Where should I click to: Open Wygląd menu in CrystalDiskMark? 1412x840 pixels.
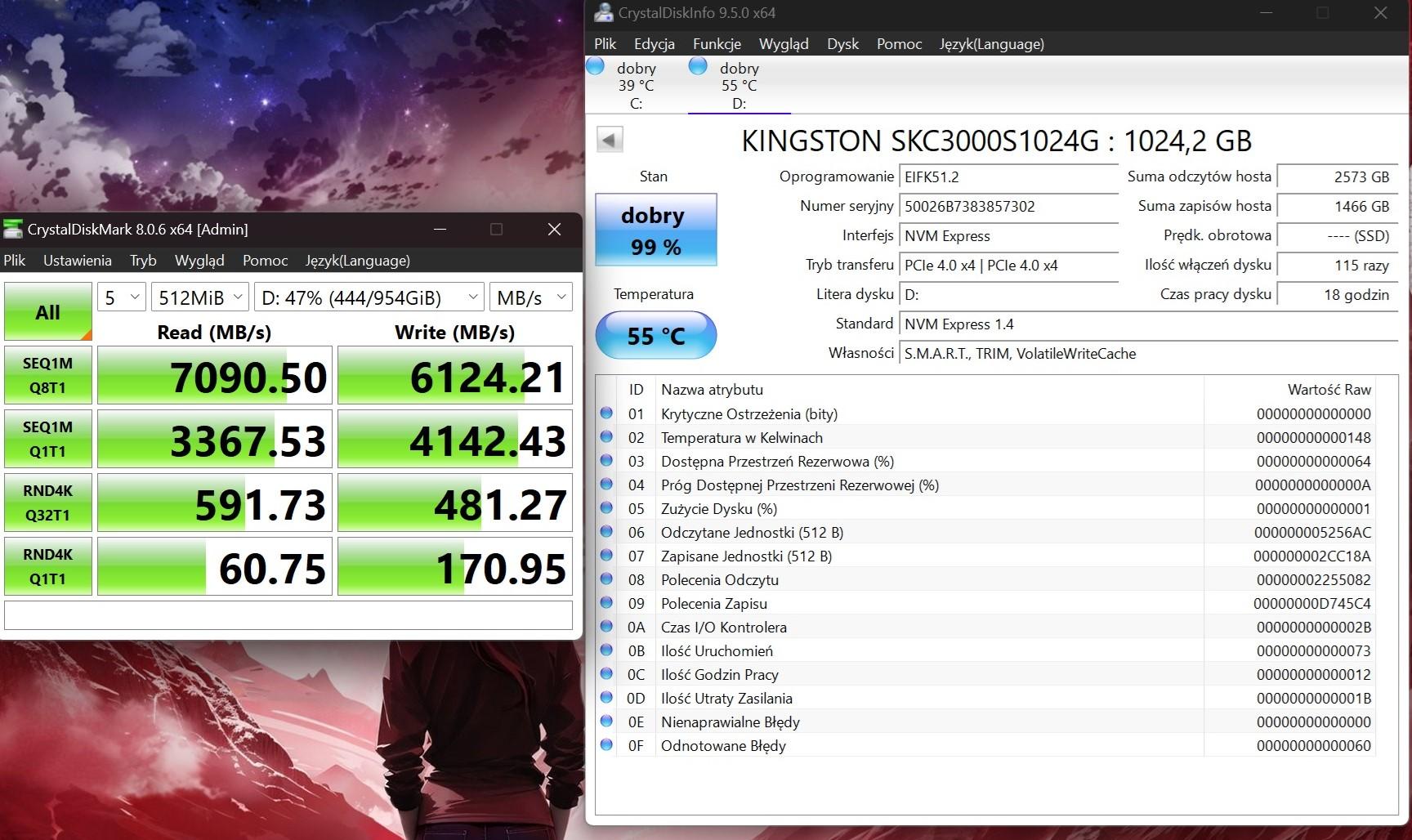(x=199, y=261)
